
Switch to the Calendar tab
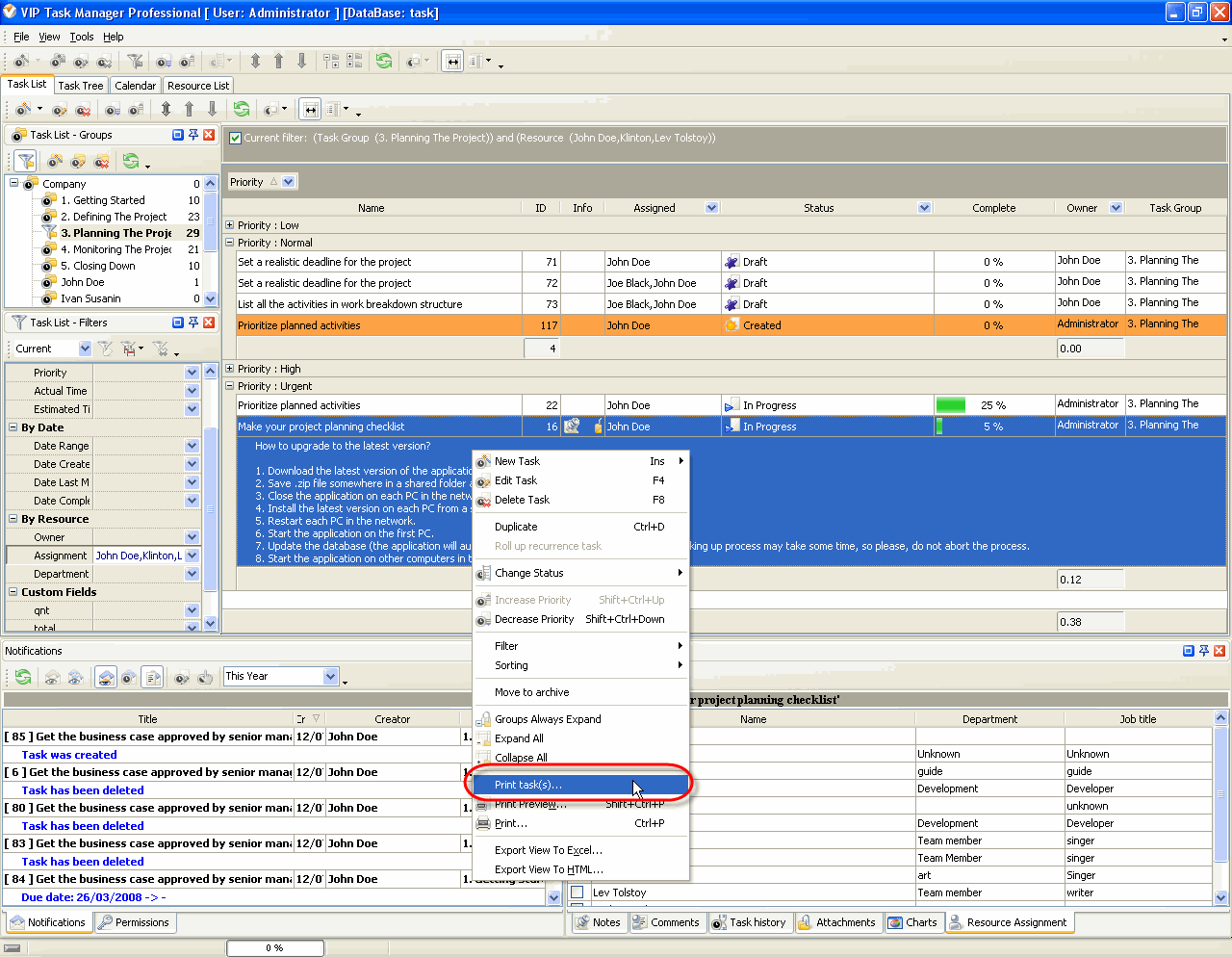(x=136, y=86)
